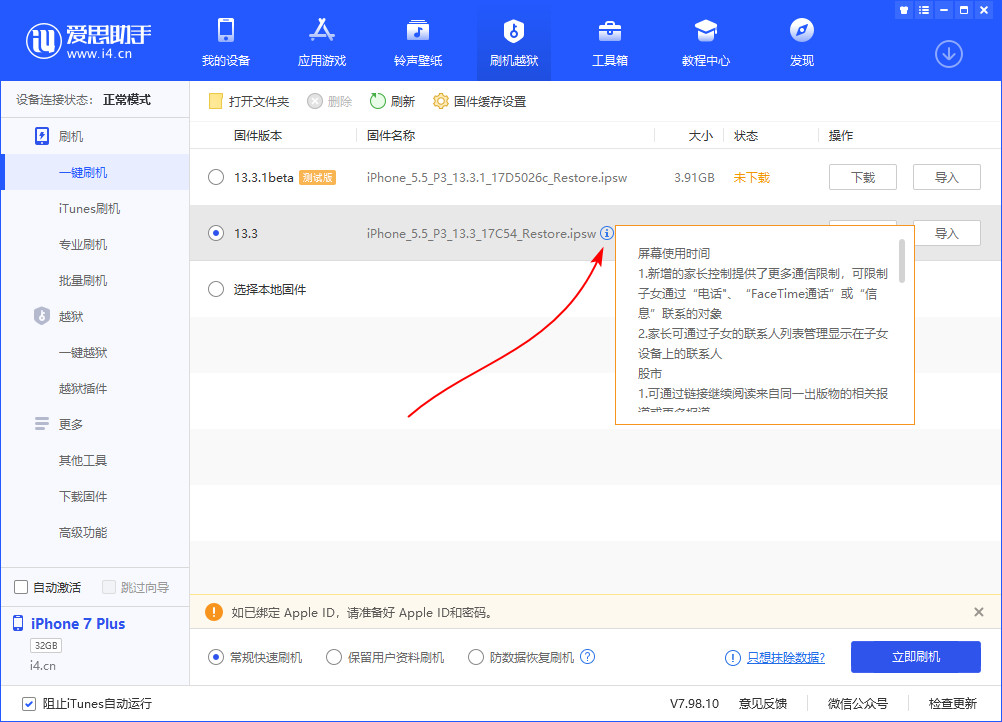Image resolution: width=1002 pixels, height=722 pixels.
Task: Select the 13.3.1beta firmware radio button
Action: click(x=216, y=177)
